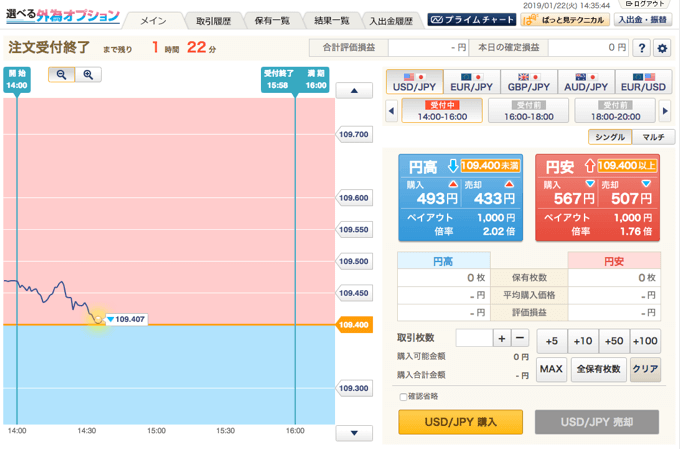The height and width of the screenshot is (449, 680).
Task: Click 円高 purchase price 493円
Action: (x=437, y=199)
